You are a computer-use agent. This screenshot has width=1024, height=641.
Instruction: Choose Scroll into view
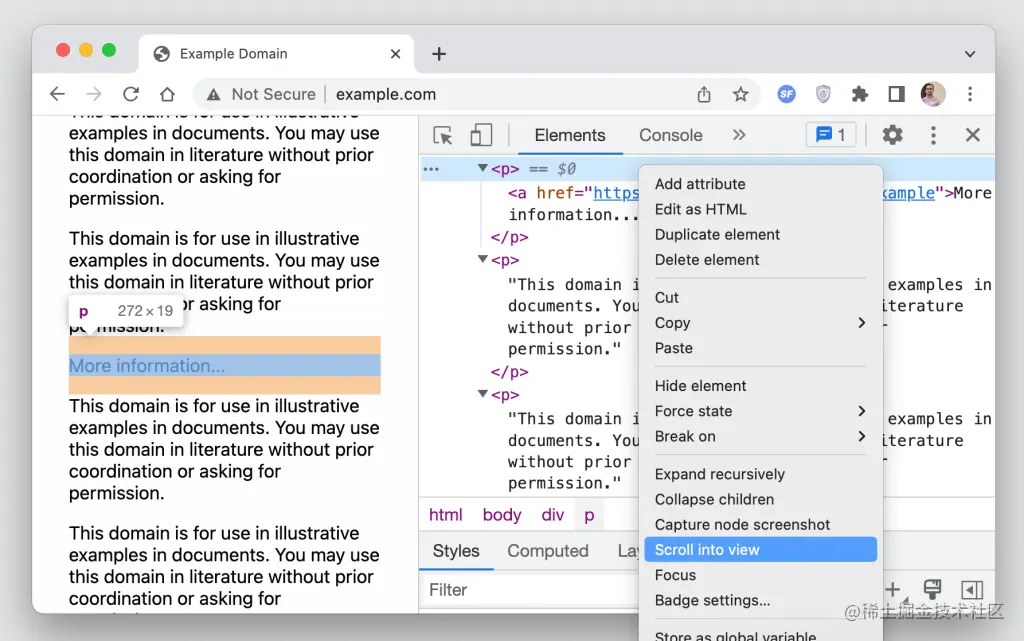(x=760, y=550)
